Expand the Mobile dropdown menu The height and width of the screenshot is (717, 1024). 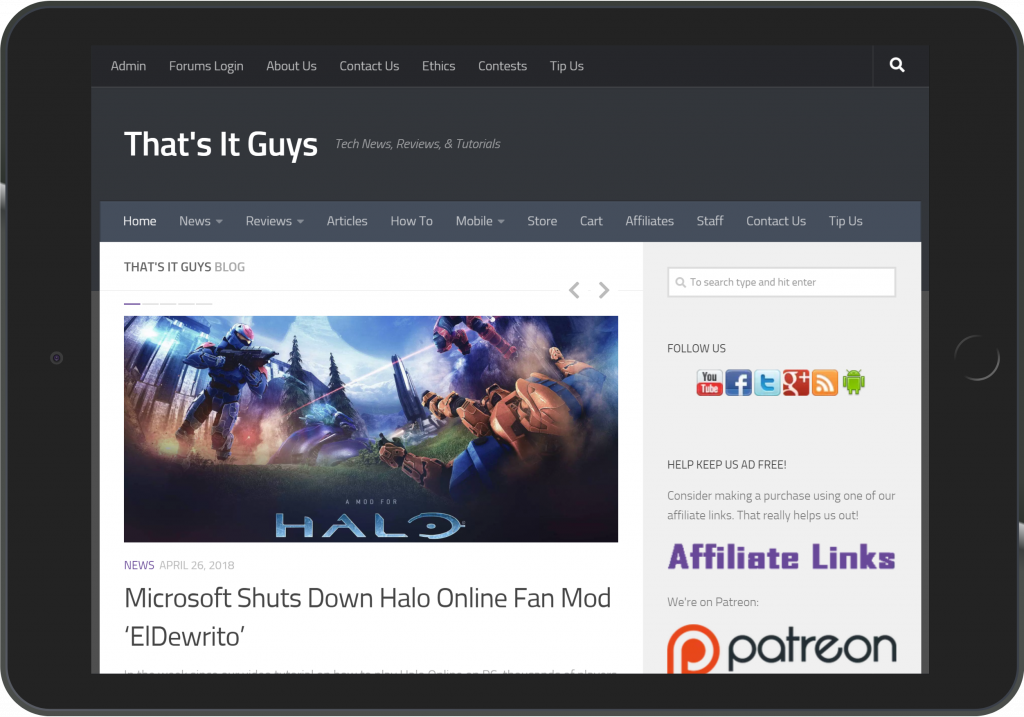[479, 221]
